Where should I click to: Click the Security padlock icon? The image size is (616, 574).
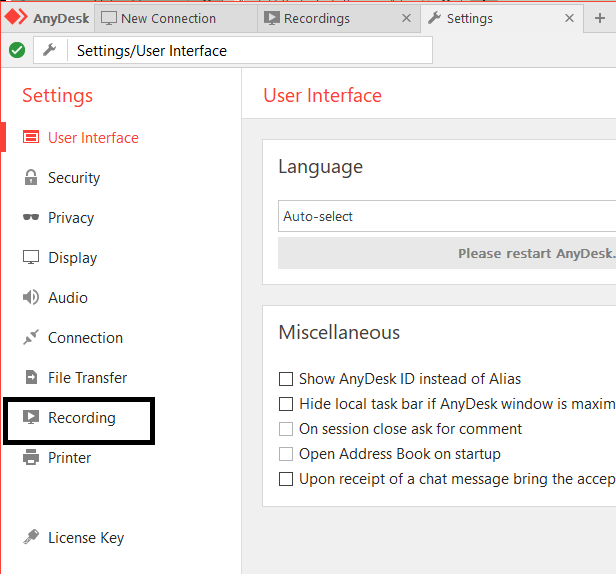click(31, 178)
